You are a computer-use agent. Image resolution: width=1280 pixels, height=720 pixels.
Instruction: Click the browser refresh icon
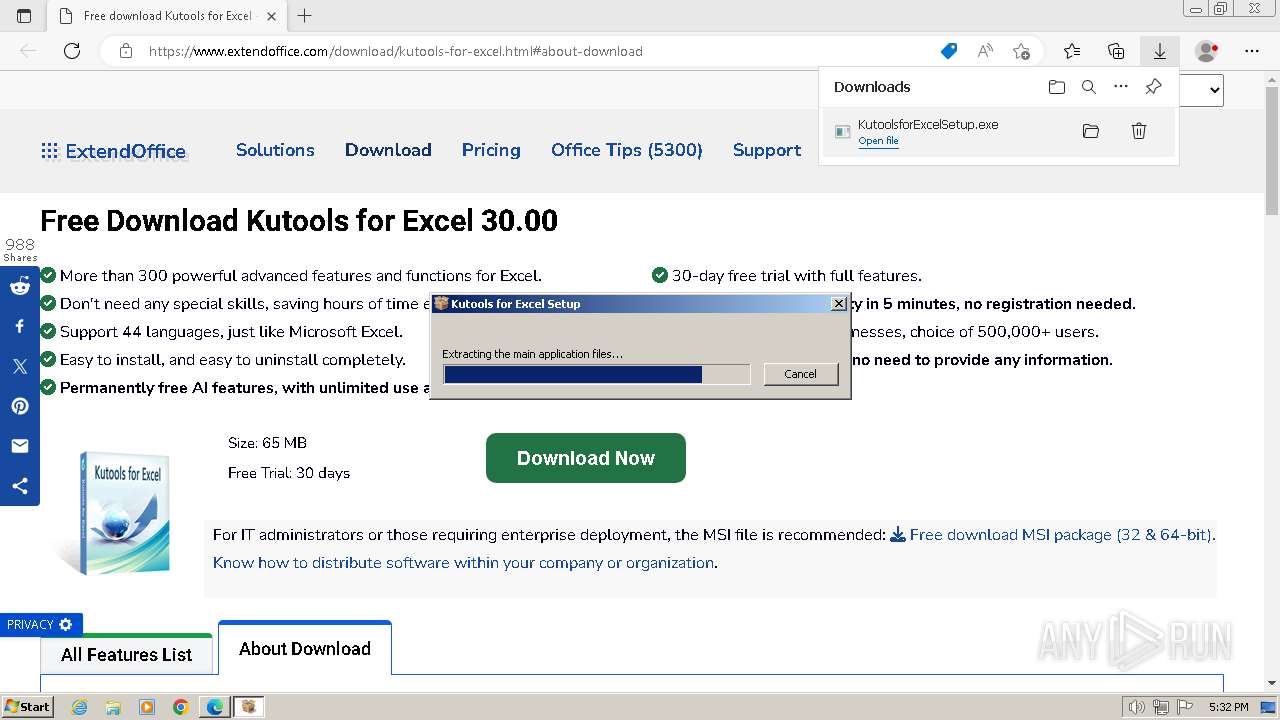tap(72, 51)
